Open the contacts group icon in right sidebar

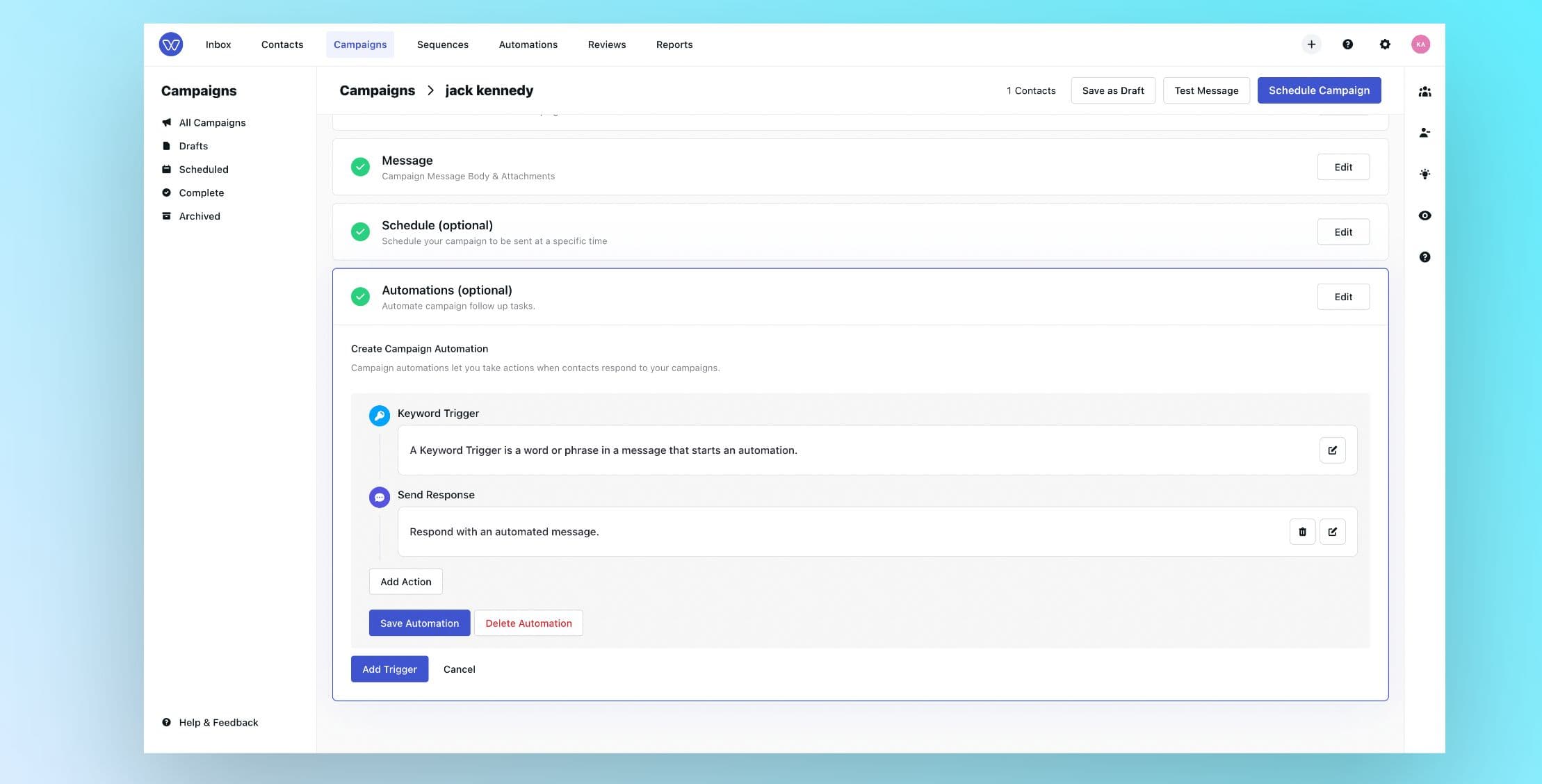1425,91
